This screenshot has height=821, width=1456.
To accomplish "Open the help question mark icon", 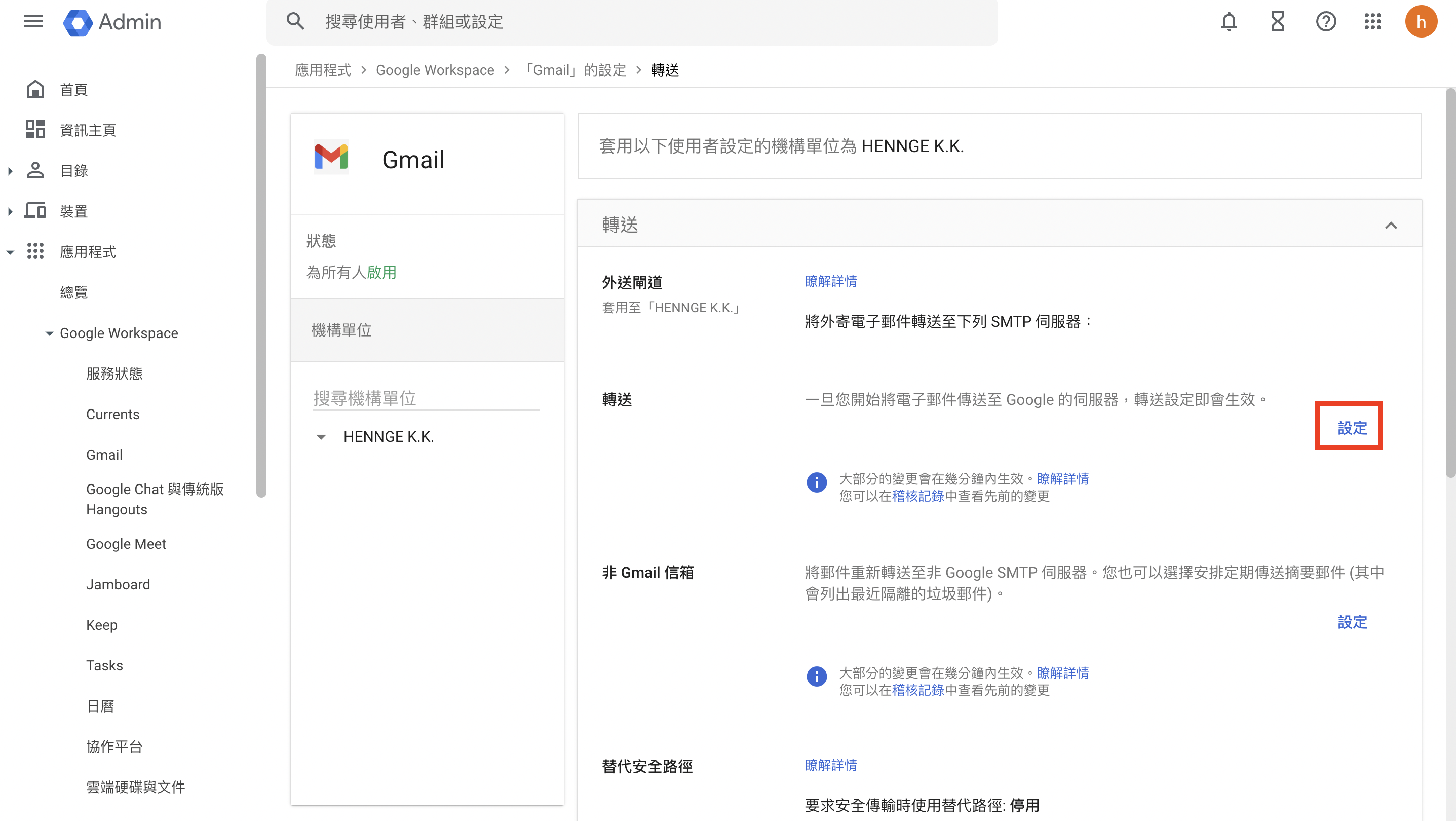I will click(1326, 22).
